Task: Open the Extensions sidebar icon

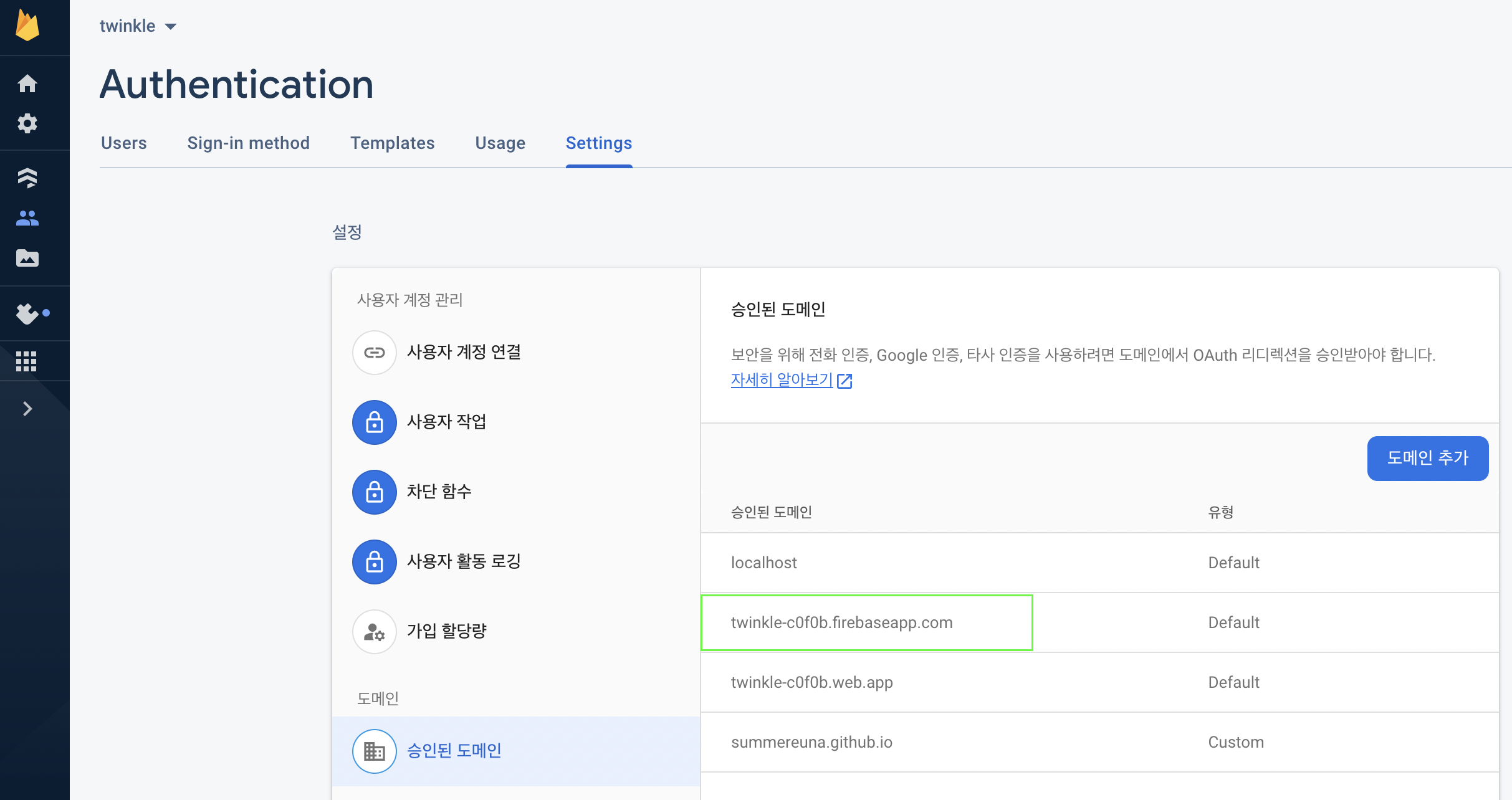Action: (27, 313)
